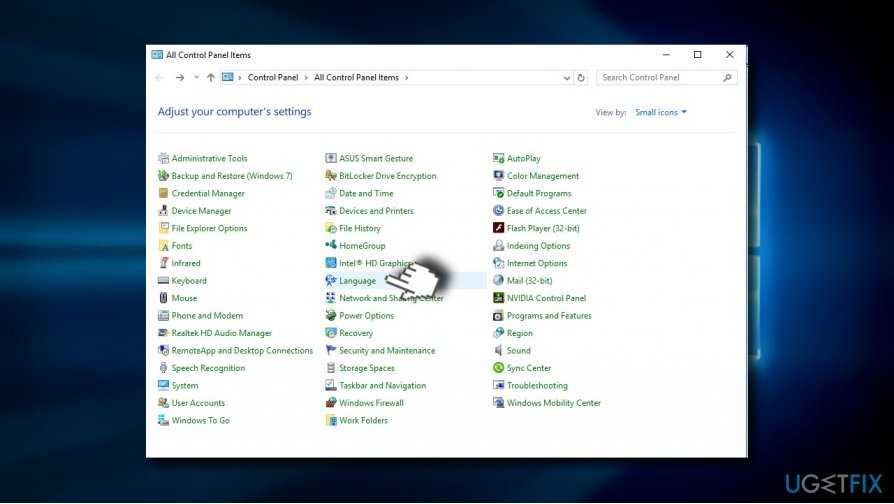
Task: Open the BitLocker Drive Encryption icon
Action: coord(331,176)
